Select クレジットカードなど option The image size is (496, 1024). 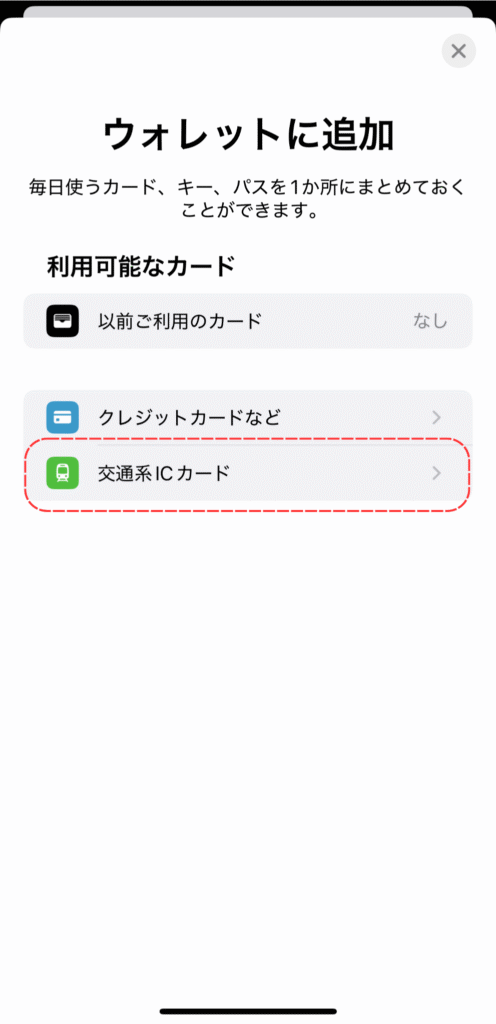pos(248,417)
